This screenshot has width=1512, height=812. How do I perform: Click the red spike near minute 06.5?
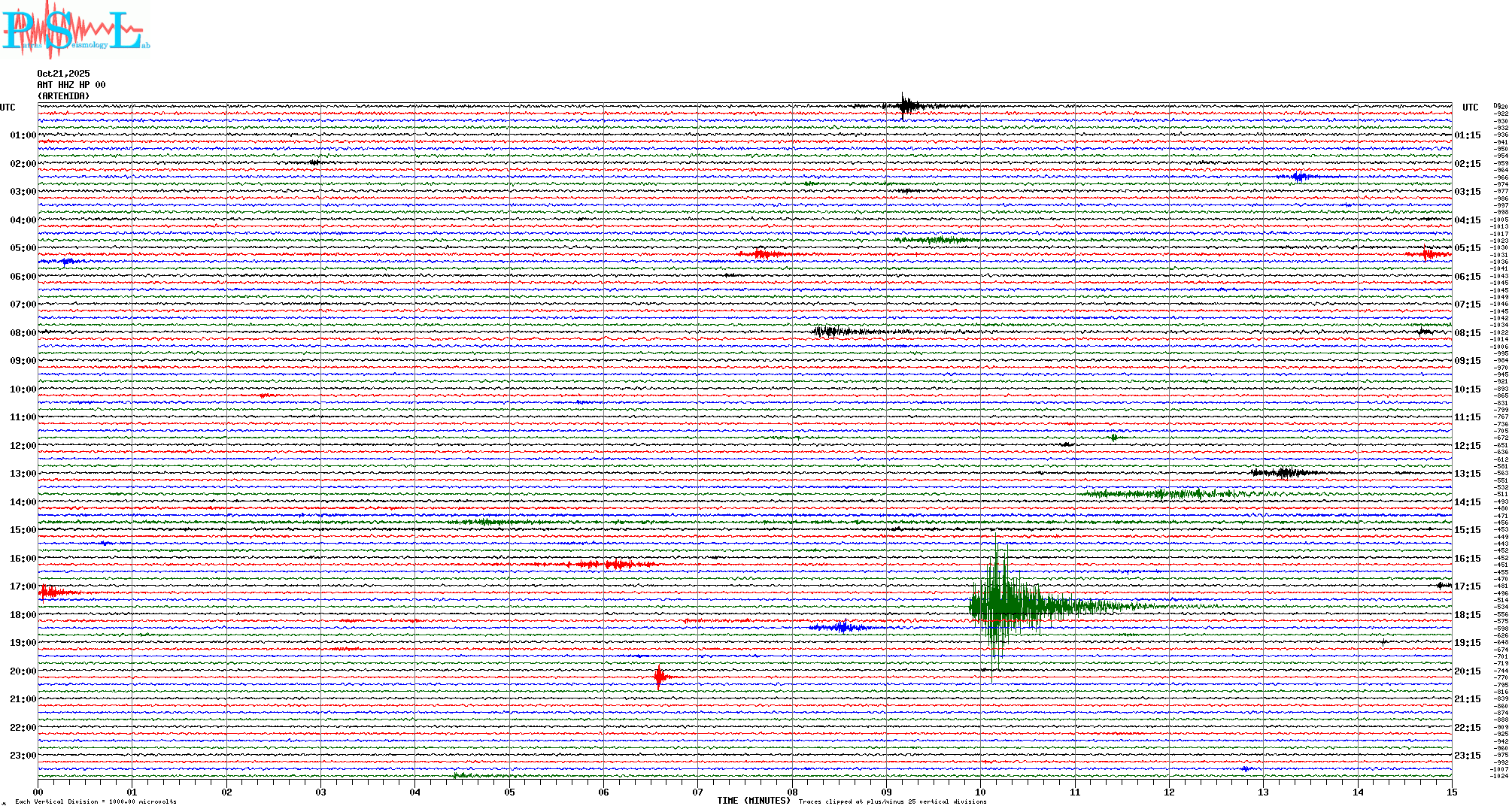click(660, 677)
